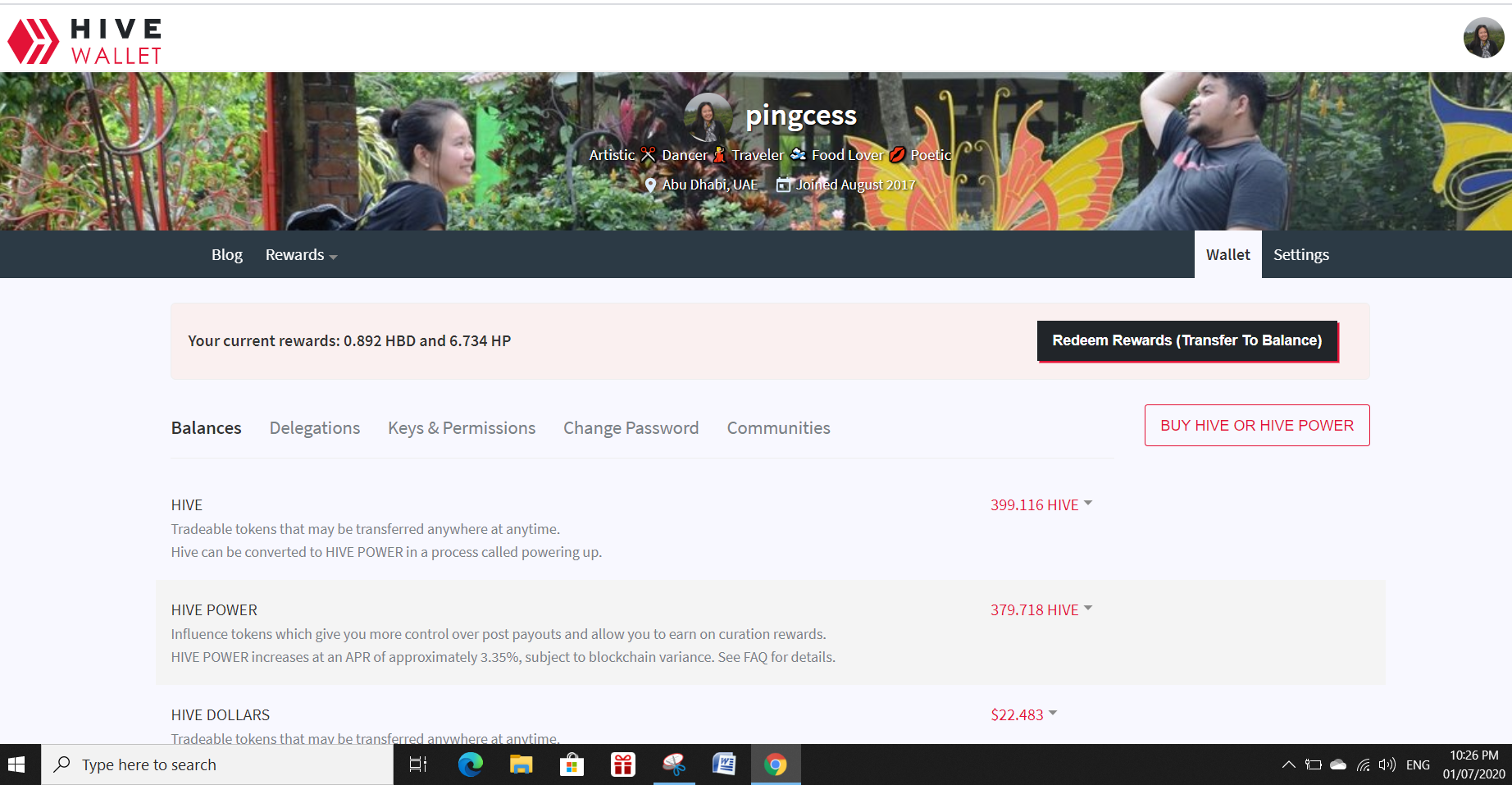Switch to the Wallet tab
This screenshot has height=785, width=1512.
pyautogui.click(x=1227, y=254)
